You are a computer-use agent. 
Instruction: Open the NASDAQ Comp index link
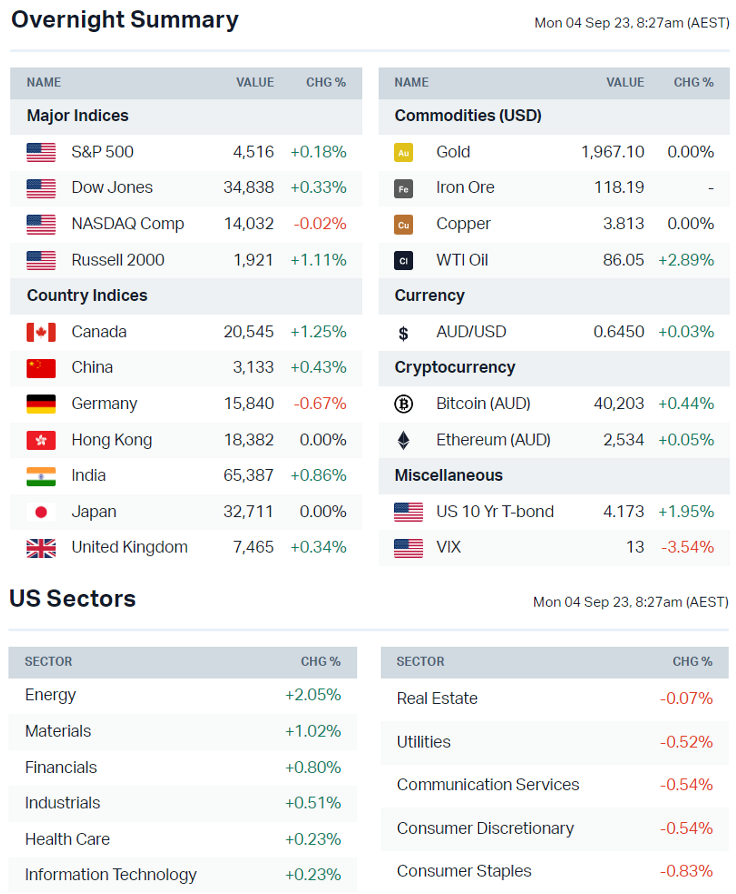[x=127, y=224]
